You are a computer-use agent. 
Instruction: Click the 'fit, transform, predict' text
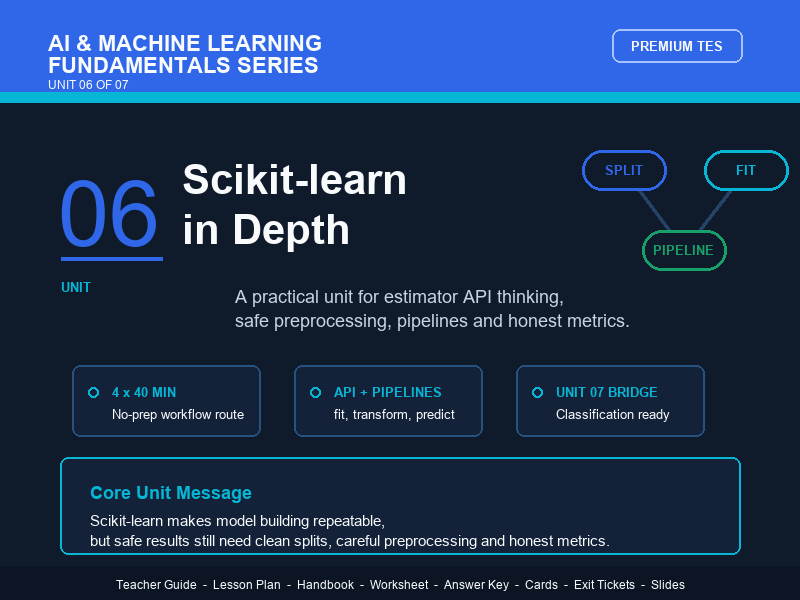coord(394,414)
